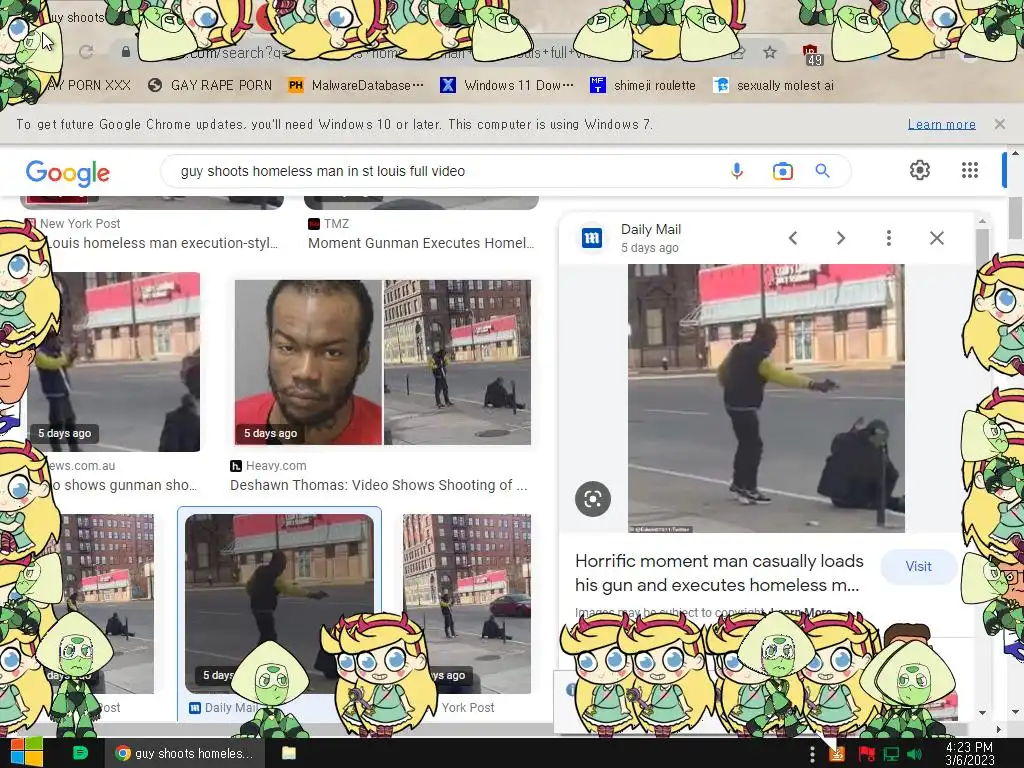Open the Windows Start menu
The image size is (1024, 768).
[26, 752]
